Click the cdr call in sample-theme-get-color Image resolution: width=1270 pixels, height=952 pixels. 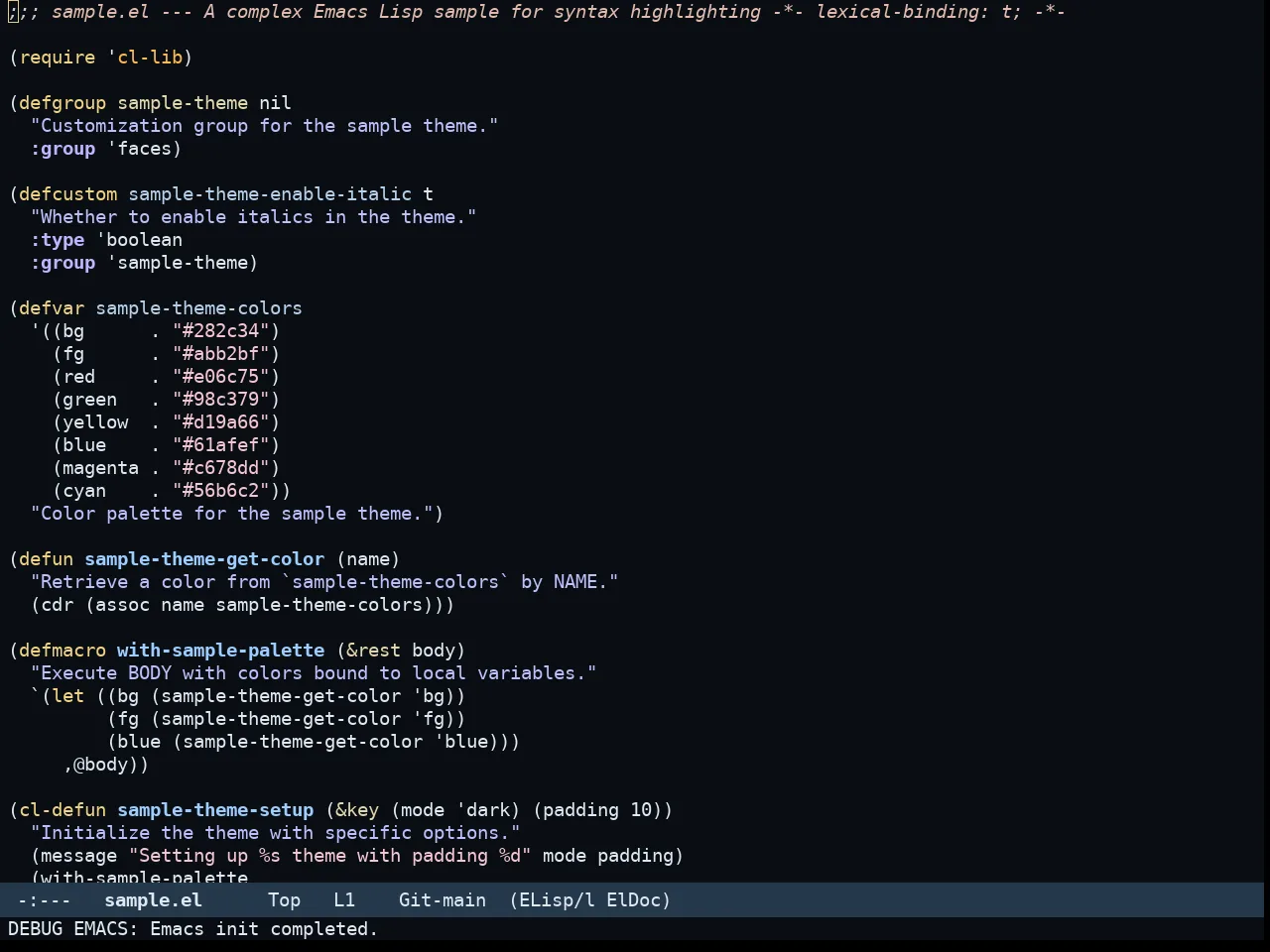click(x=58, y=605)
